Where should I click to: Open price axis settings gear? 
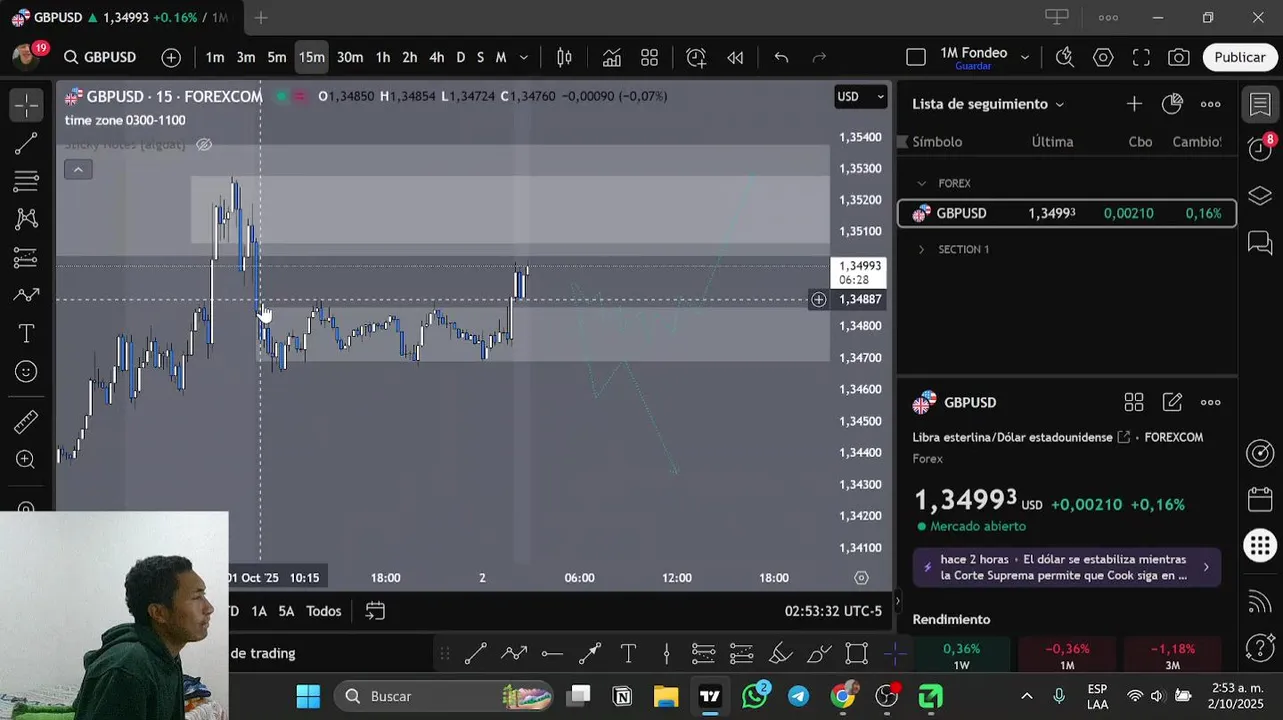(x=861, y=578)
